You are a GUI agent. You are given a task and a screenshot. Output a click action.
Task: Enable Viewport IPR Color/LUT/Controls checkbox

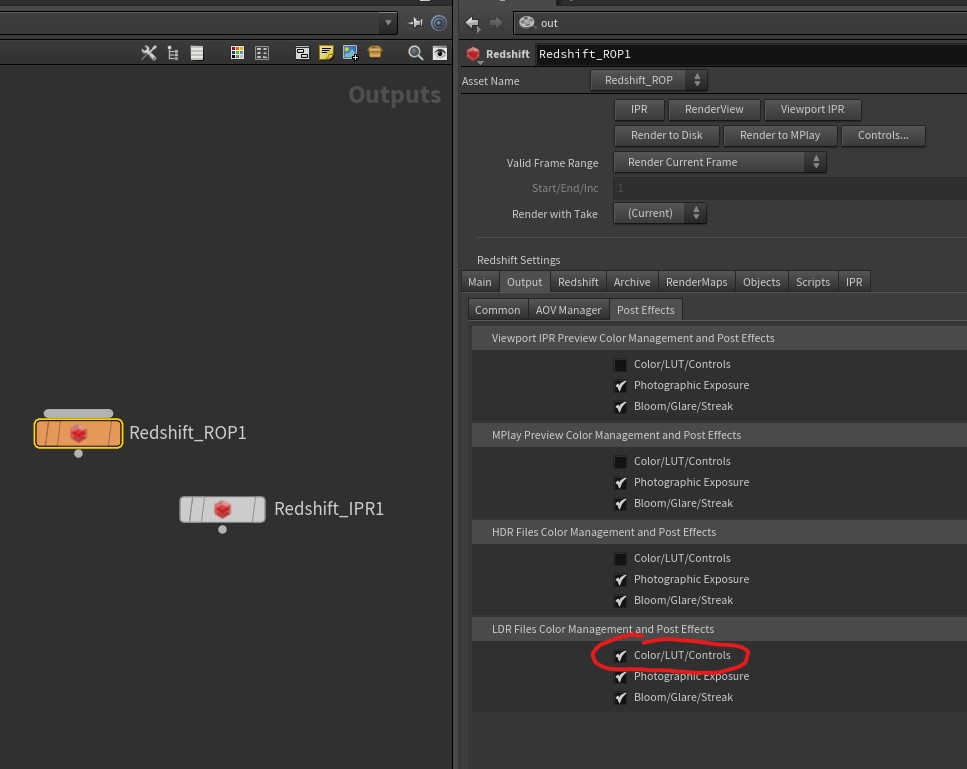point(620,365)
